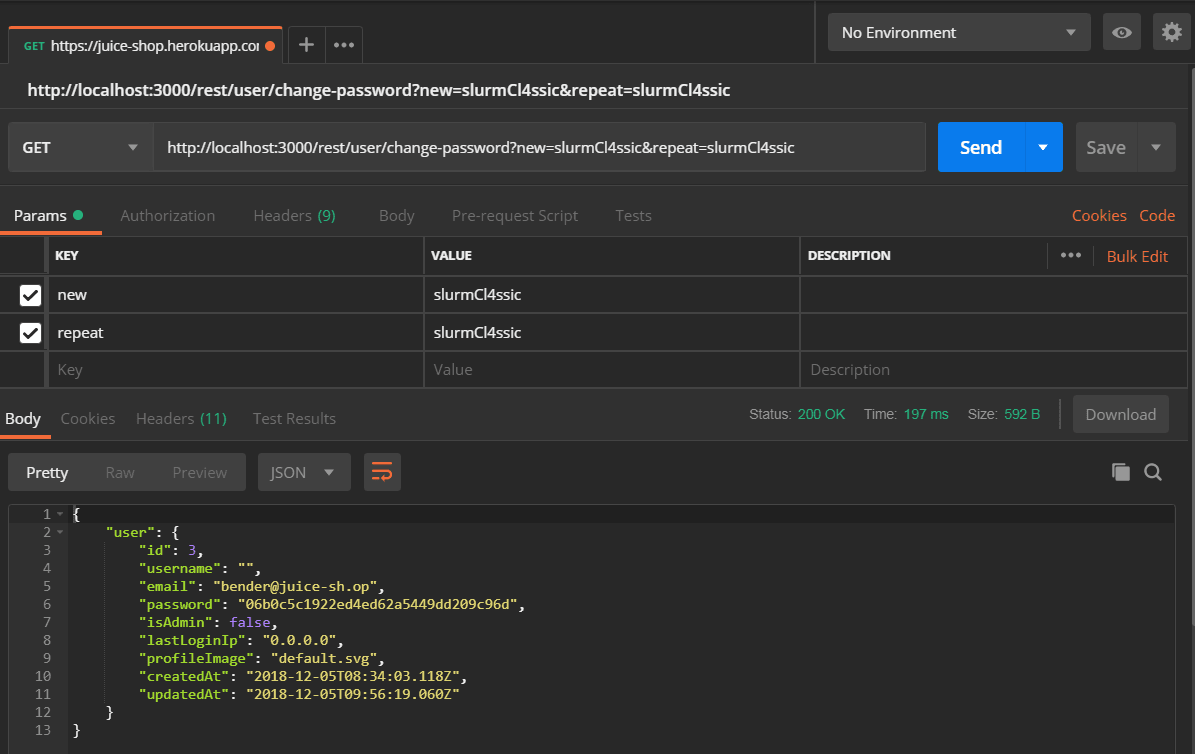Click the updatedAt timestamp value
The height and width of the screenshot is (754, 1195).
353,695
